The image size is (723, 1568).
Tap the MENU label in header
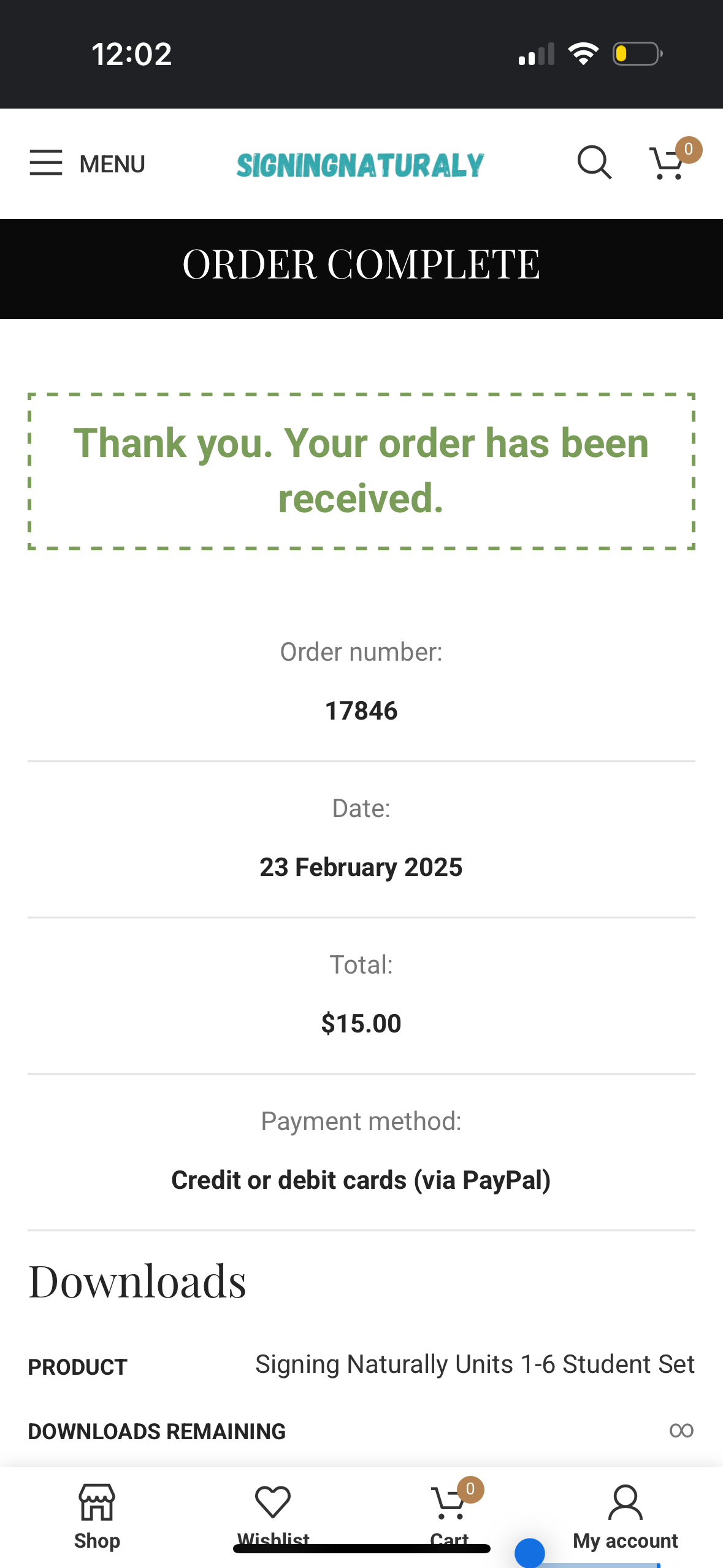tap(112, 164)
